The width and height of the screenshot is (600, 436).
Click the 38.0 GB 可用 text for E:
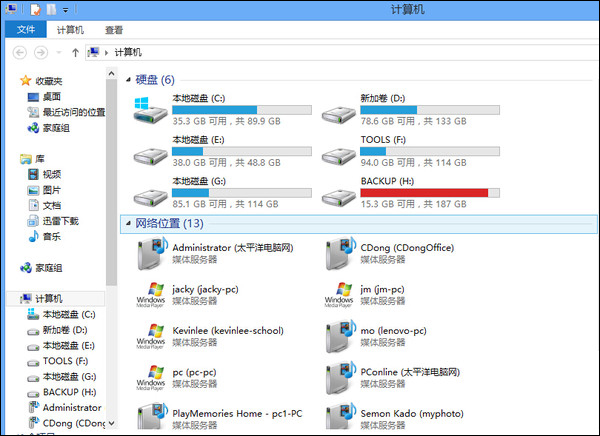click(199, 163)
